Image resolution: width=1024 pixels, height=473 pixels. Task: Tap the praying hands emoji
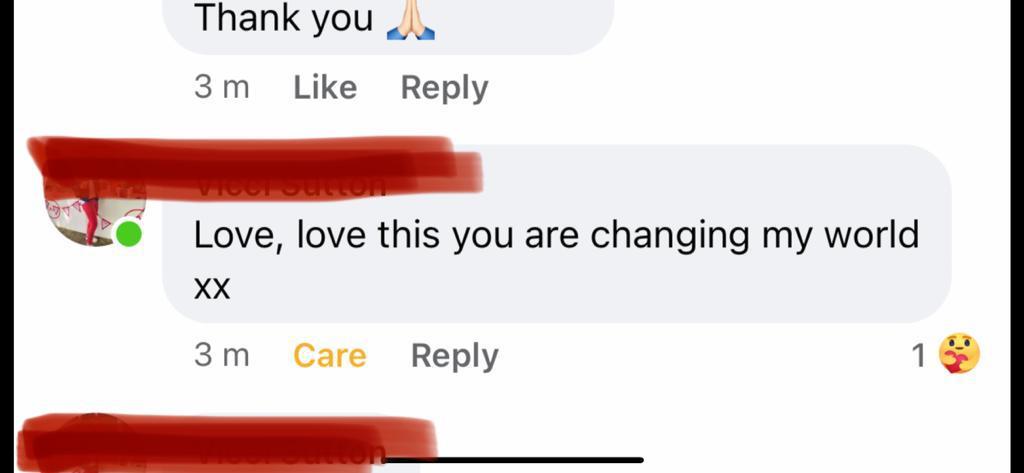click(x=411, y=20)
